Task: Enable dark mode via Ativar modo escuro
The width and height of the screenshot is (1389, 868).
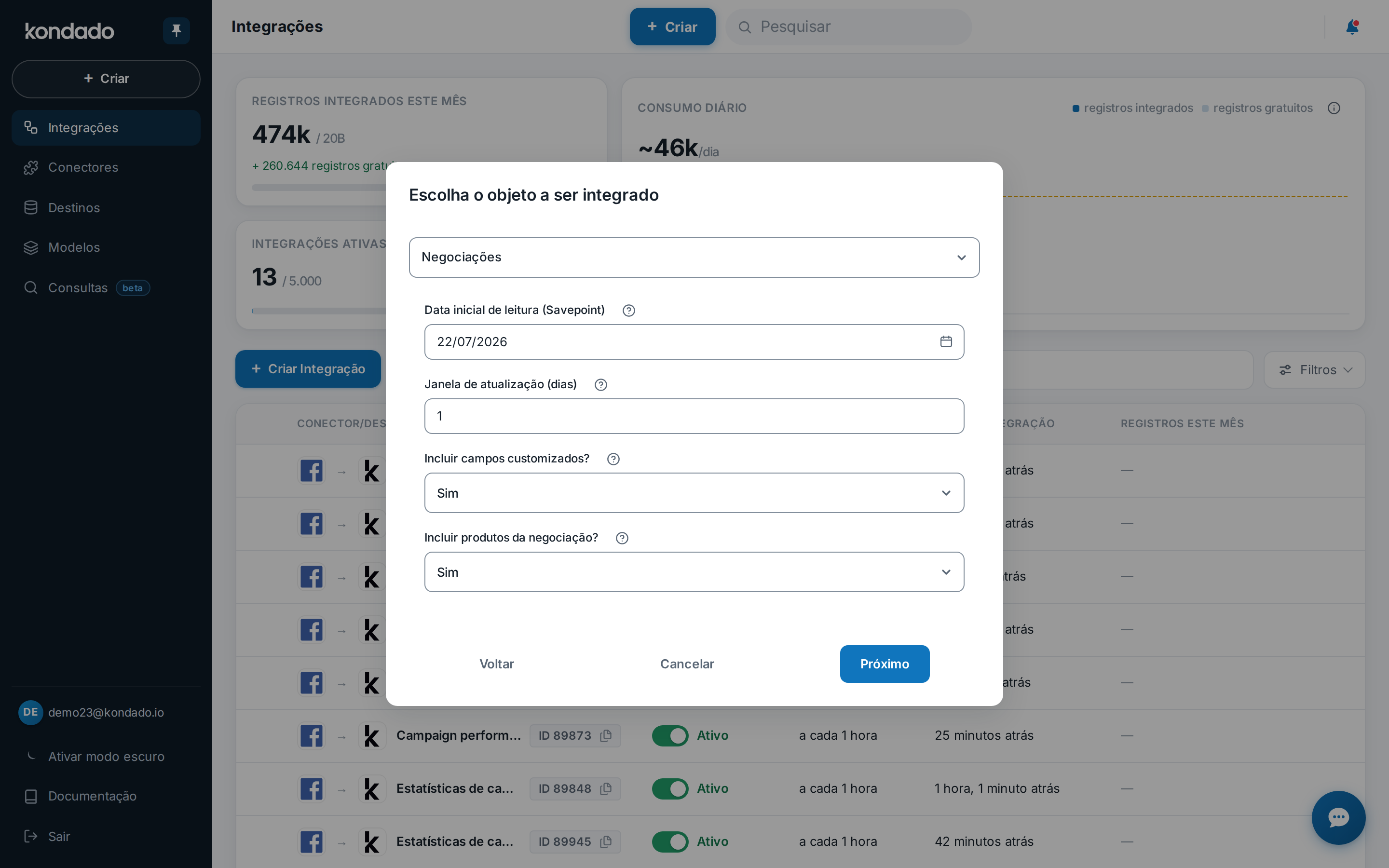Action: coord(106,757)
